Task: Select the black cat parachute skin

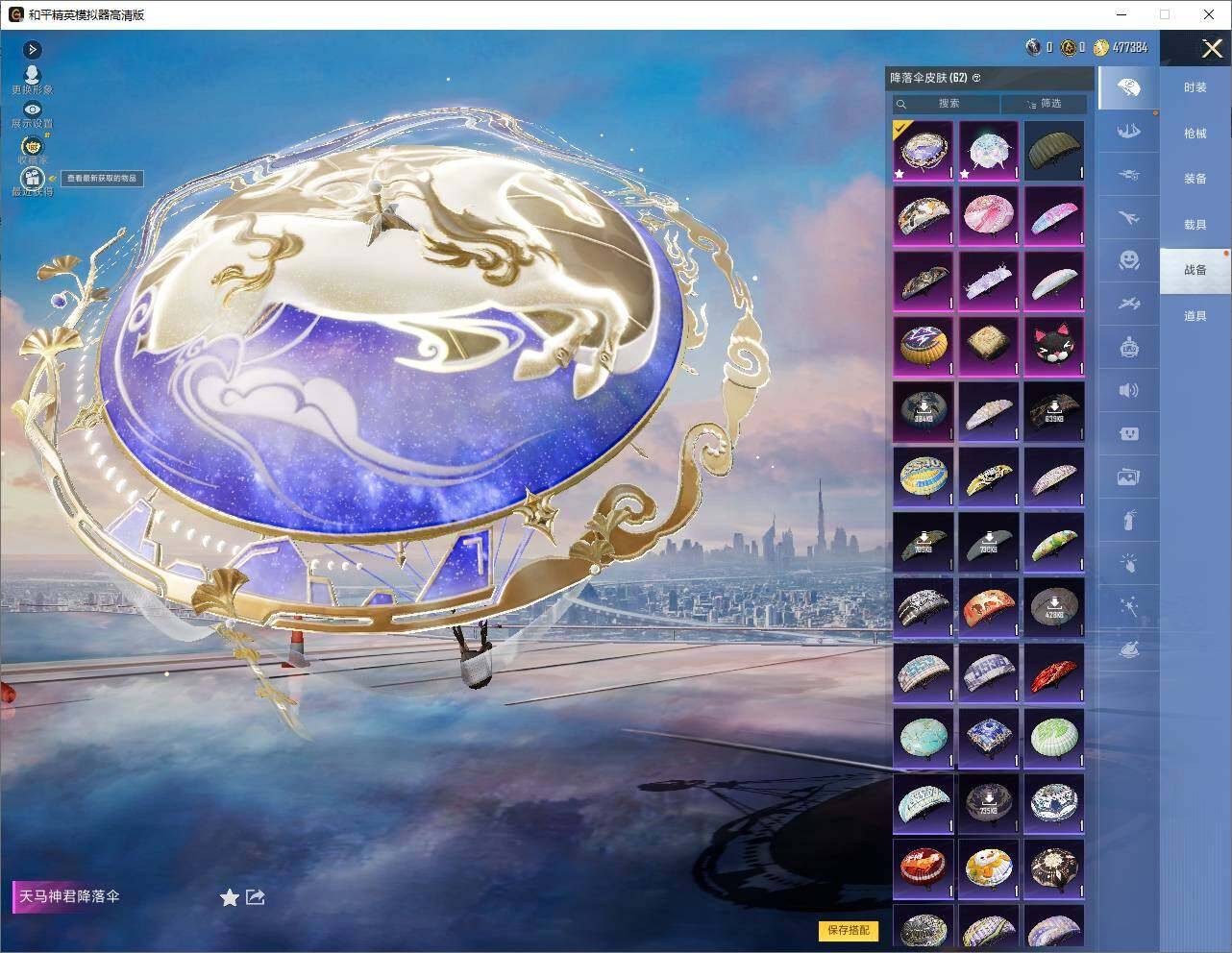Action: [1053, 347]
